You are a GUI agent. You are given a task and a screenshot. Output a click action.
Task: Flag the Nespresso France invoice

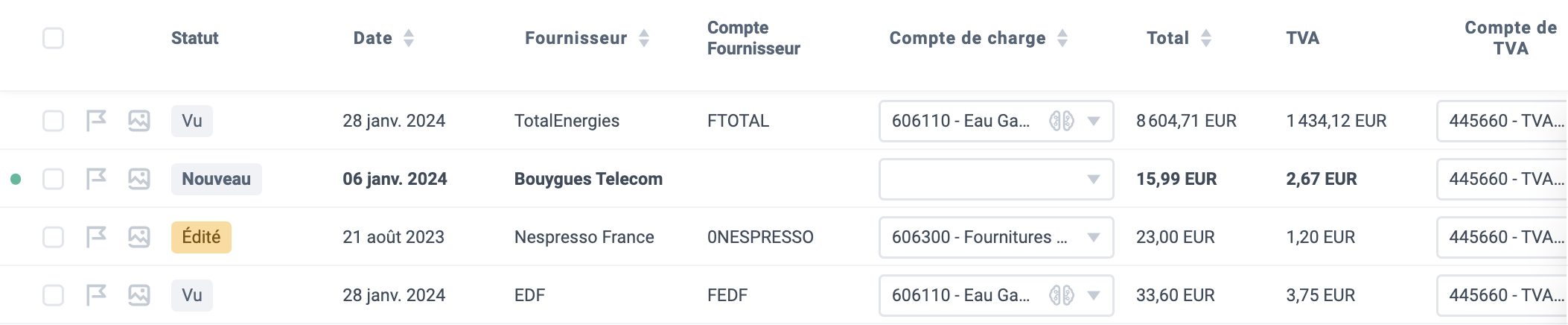pyautogui.click(x=96, y=237)
